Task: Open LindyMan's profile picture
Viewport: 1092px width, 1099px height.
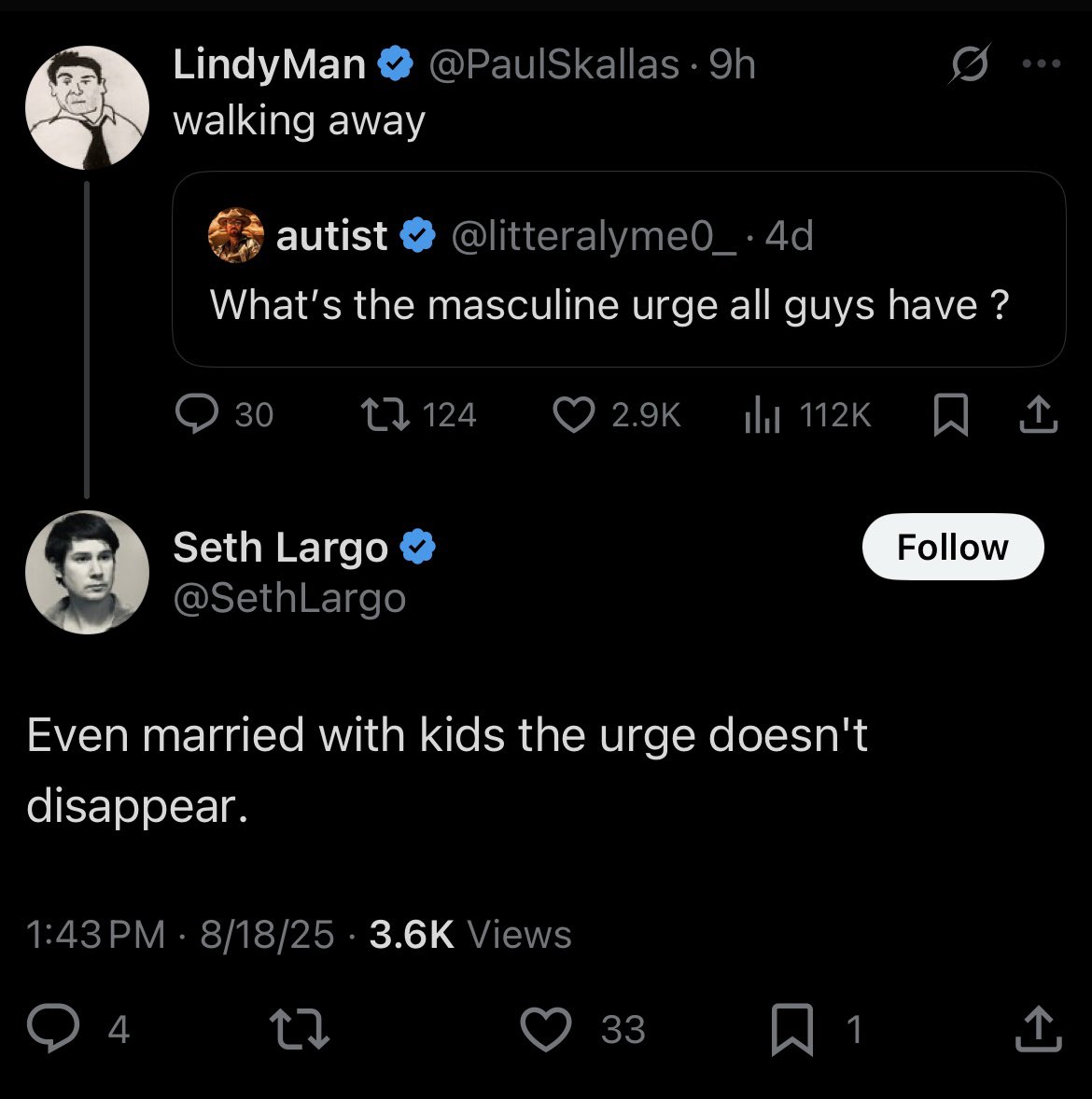Action: click(87, 108)
